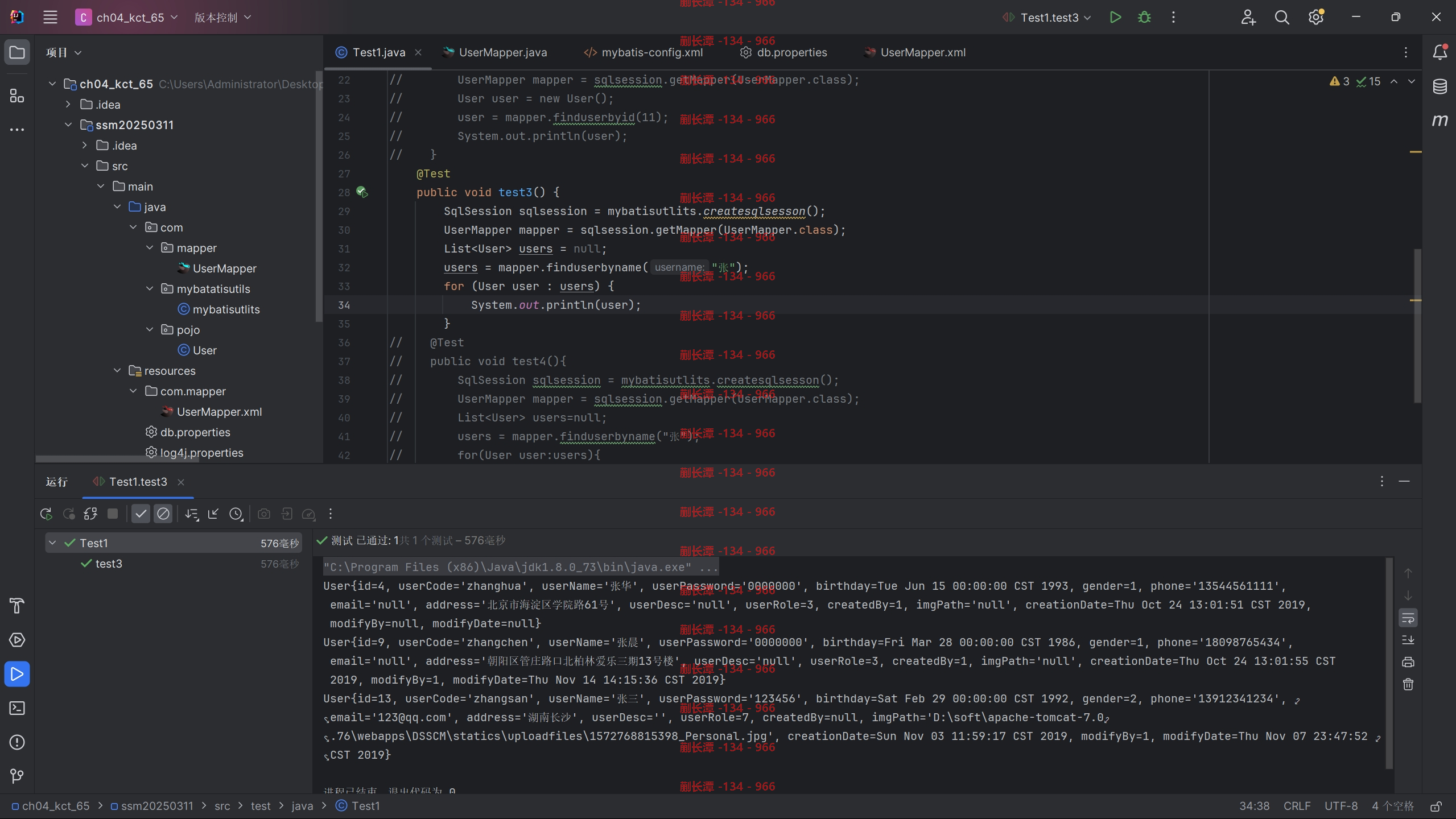Open Database tool window

(1439, 86)
